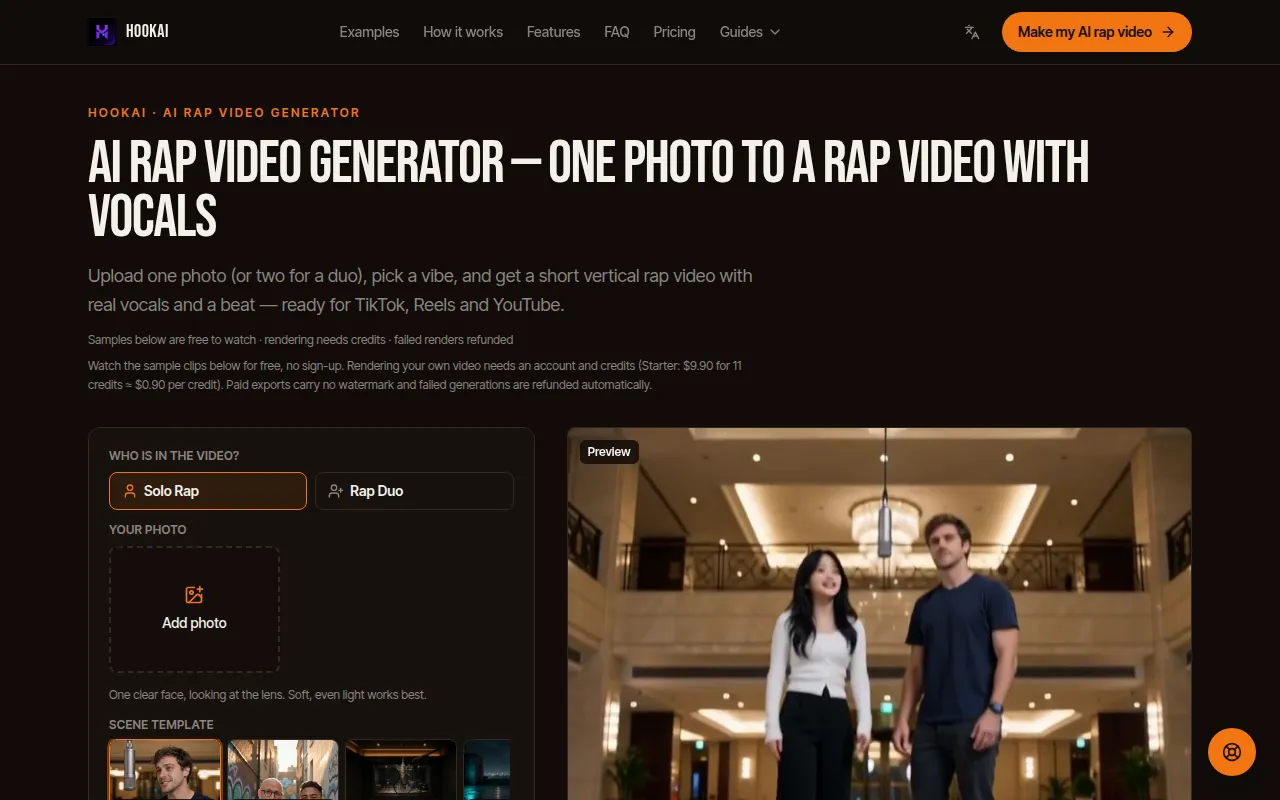Click the orange HOOKAI · AI RAP VIDEO GENERATOR tagline
This screenshot has width=1280, height=800.
coord(224,113)
